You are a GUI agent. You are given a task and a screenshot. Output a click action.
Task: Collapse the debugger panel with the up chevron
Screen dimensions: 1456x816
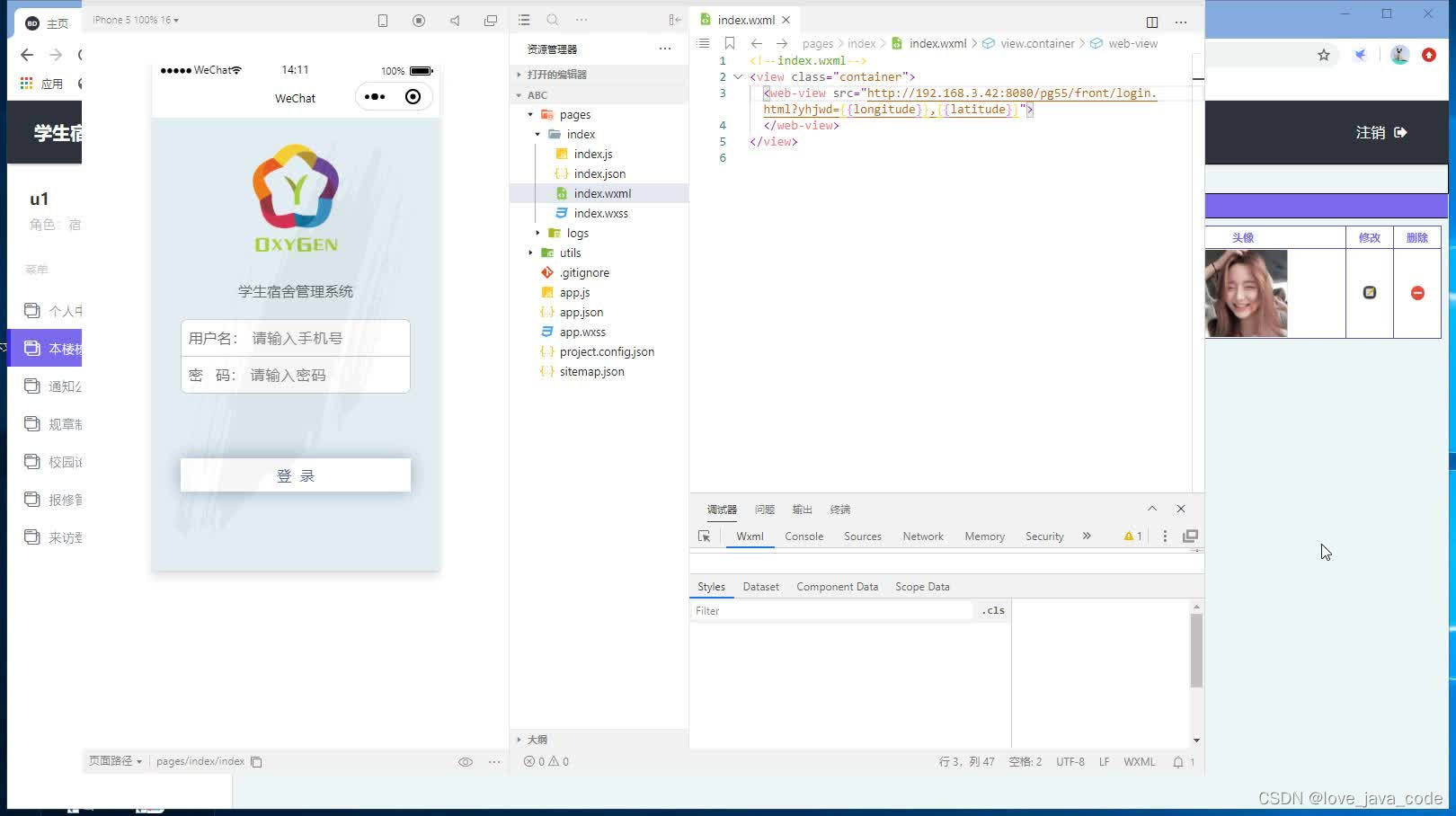(1152, 509)
